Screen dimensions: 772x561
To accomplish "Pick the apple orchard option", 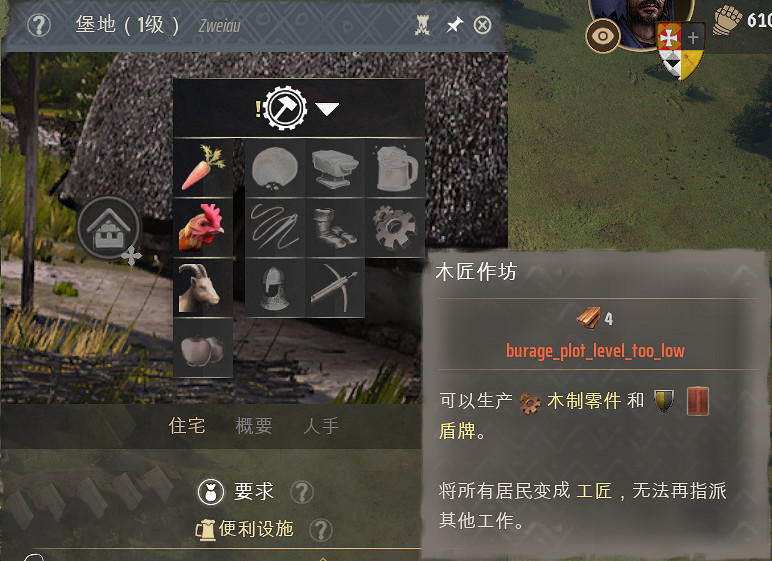I will (x=203, y=348).
